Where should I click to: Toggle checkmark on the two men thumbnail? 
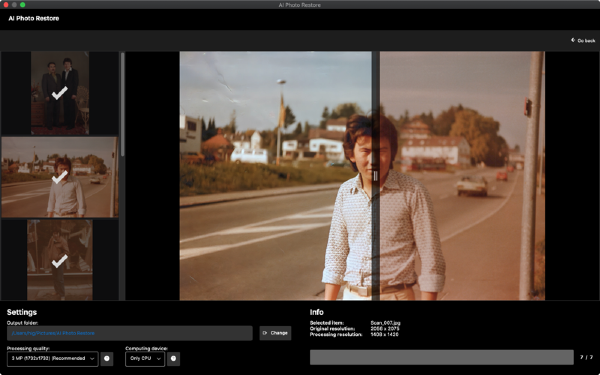point(60,93)
